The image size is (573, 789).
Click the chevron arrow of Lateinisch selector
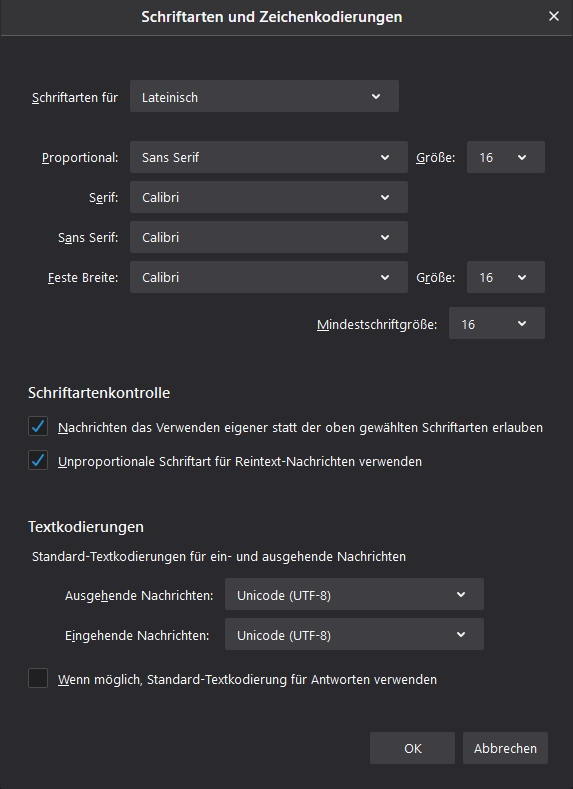tap(376, 97)
